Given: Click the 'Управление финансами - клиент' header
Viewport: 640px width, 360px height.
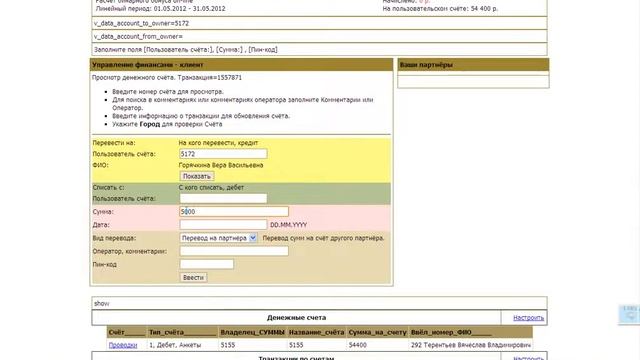Looking at the screenshot, I should point(242,65).
